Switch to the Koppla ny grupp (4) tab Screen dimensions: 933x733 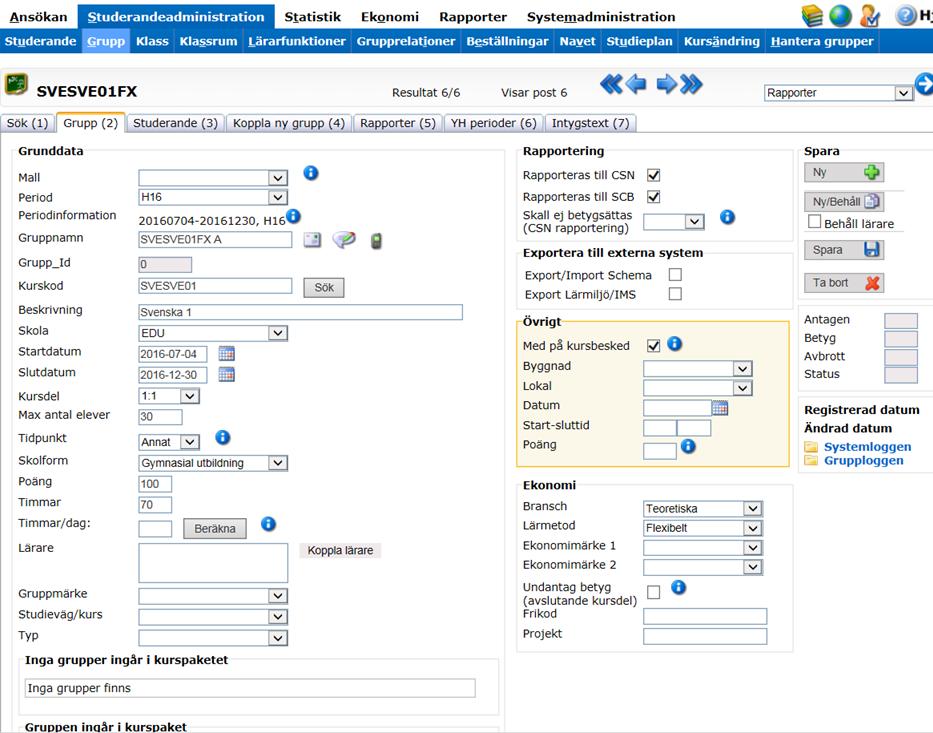pyautogui.click(x=289, y=123)
